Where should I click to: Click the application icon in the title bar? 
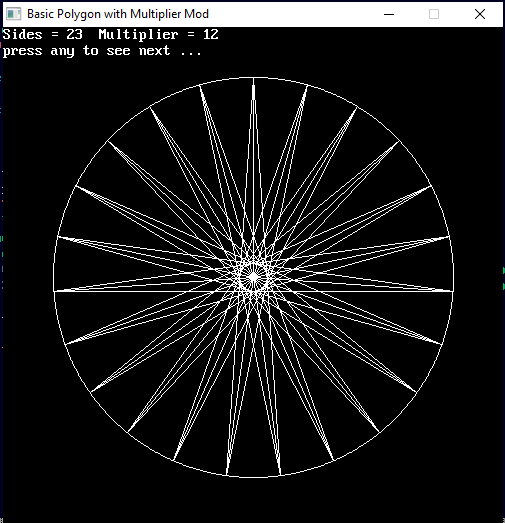coord(14,14)
